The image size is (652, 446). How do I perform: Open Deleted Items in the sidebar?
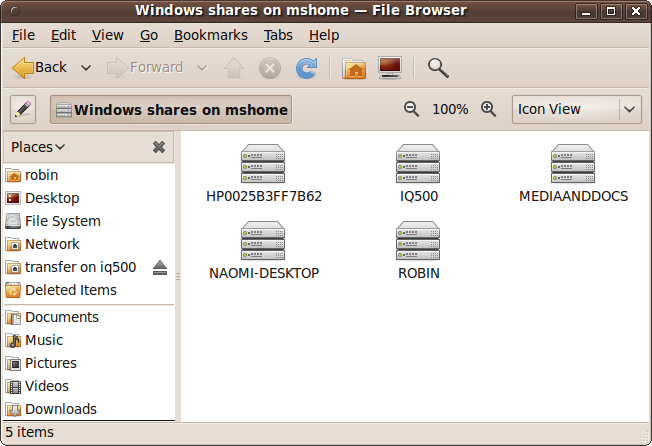(89, 290)
